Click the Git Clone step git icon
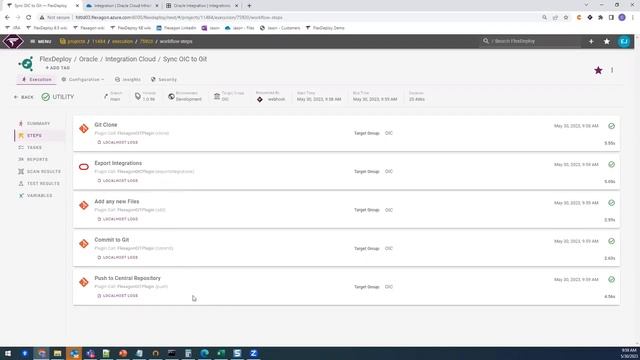This screenshot has height=360, width=640. pos(84,129)
